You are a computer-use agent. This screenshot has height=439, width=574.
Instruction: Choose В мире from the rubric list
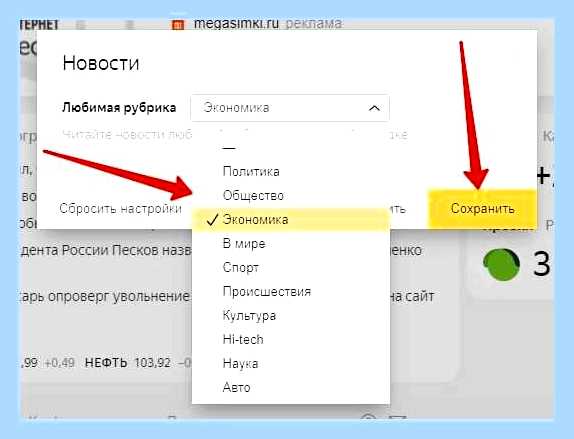291,243
